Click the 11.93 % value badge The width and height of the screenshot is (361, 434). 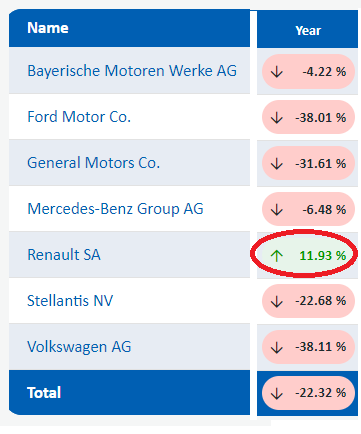(x=308, y=256)
